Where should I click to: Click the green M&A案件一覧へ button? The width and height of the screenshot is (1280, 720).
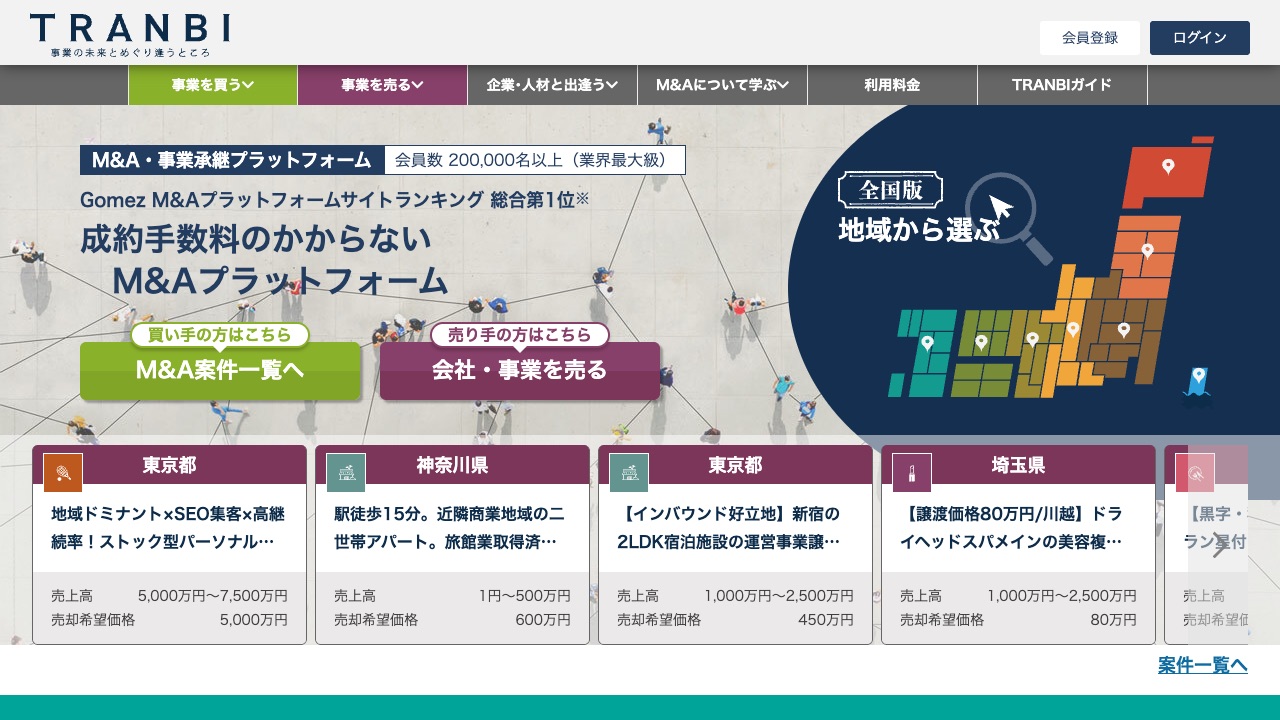pyautogui.click(x=220, y=371)
